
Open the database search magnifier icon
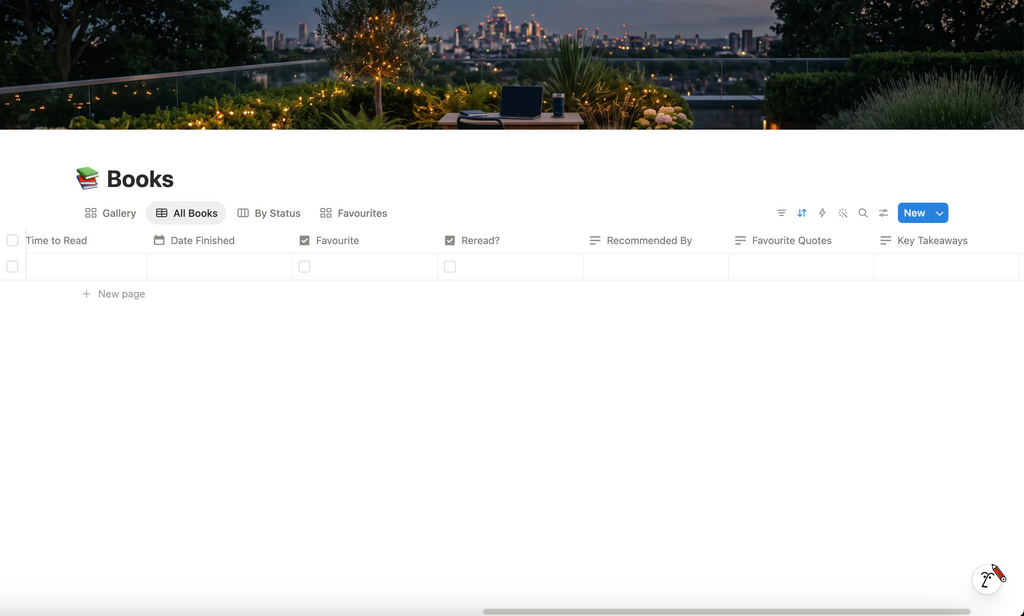tap(863, 213)
